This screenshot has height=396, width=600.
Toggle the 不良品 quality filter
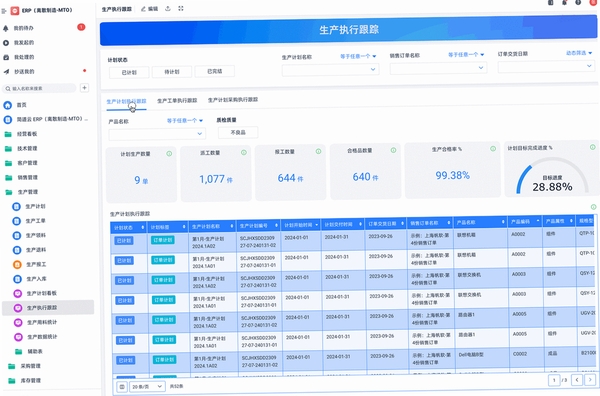pos(238,132)
